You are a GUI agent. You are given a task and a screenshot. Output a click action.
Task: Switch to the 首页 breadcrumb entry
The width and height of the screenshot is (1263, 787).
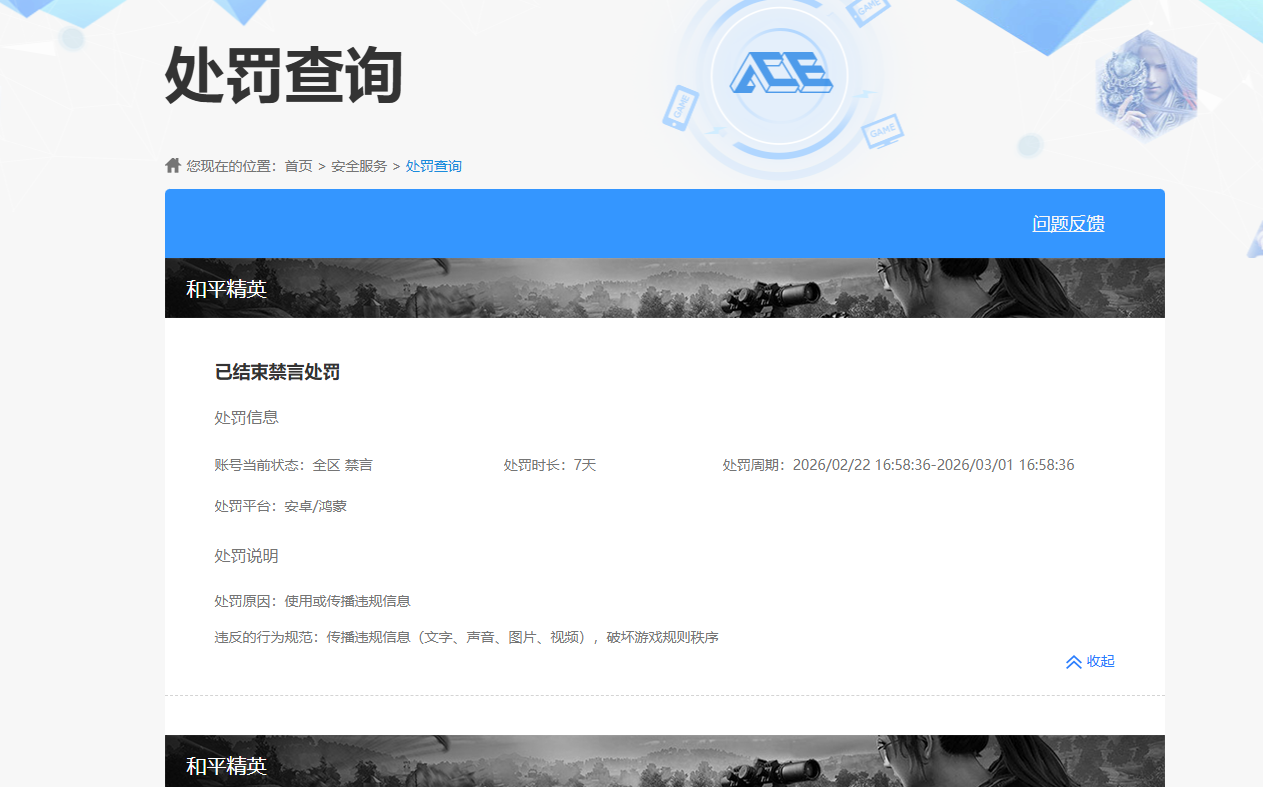295,166
